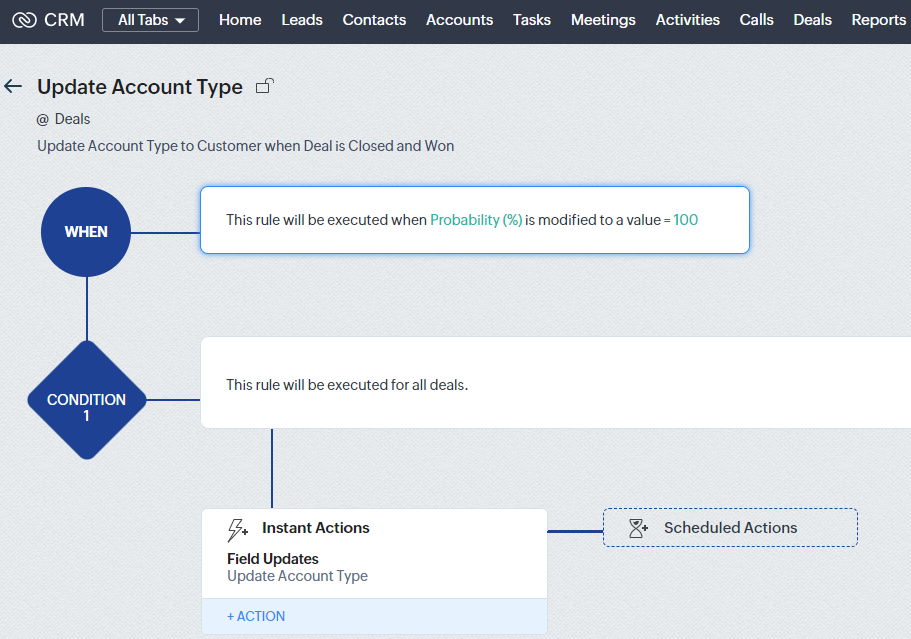Viewport: 911px width, 639px height.
Task: Edit the all deals condition box
Action: coord(555,383)
